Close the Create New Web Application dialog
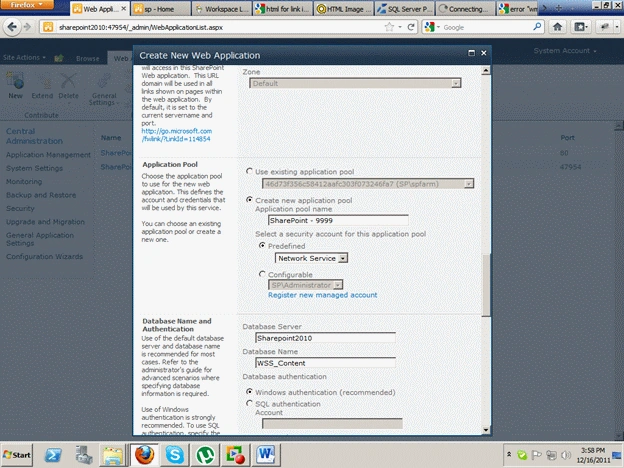The image size is (624, 468). pyautogui.click(x=484, y=53)
